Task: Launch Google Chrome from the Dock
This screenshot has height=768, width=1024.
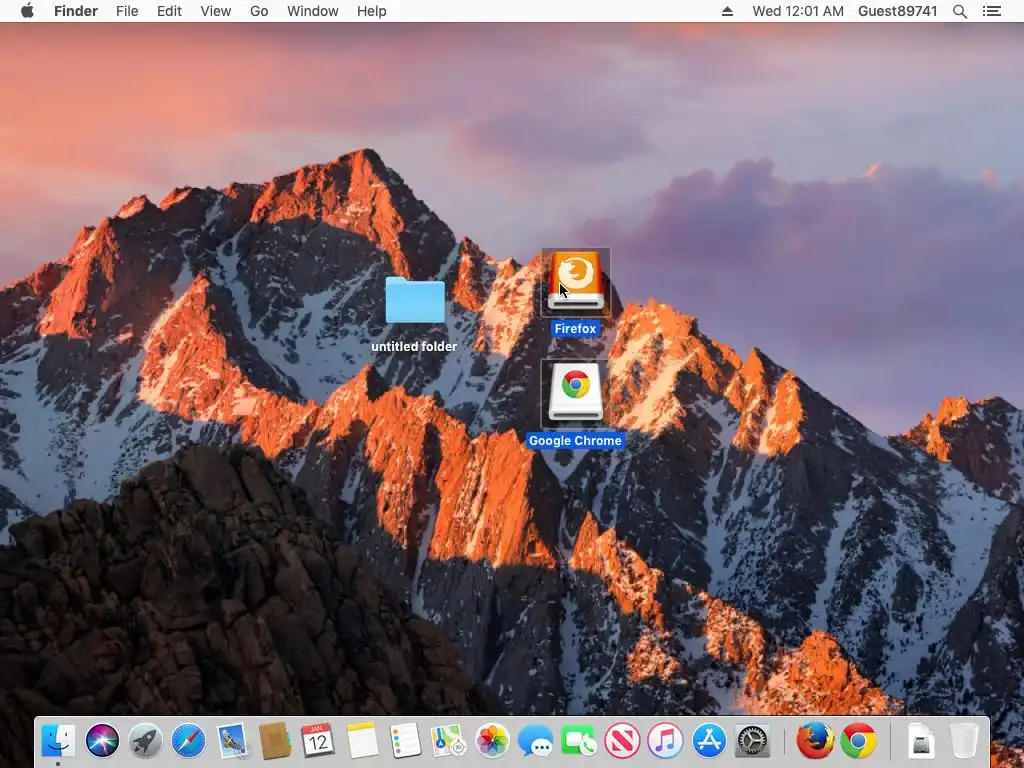Action: [858, 741]
